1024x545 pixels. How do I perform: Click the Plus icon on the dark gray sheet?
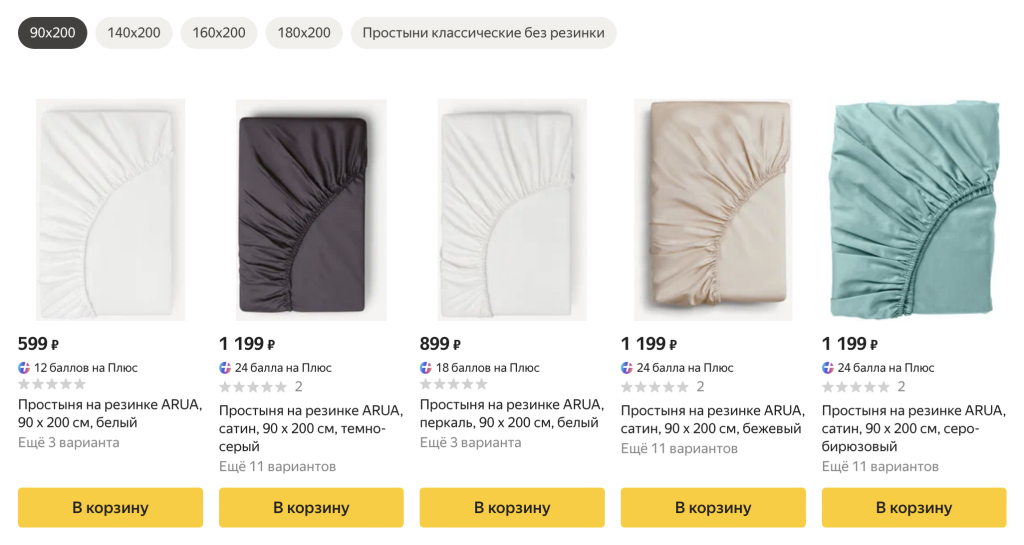click(225, 368)
